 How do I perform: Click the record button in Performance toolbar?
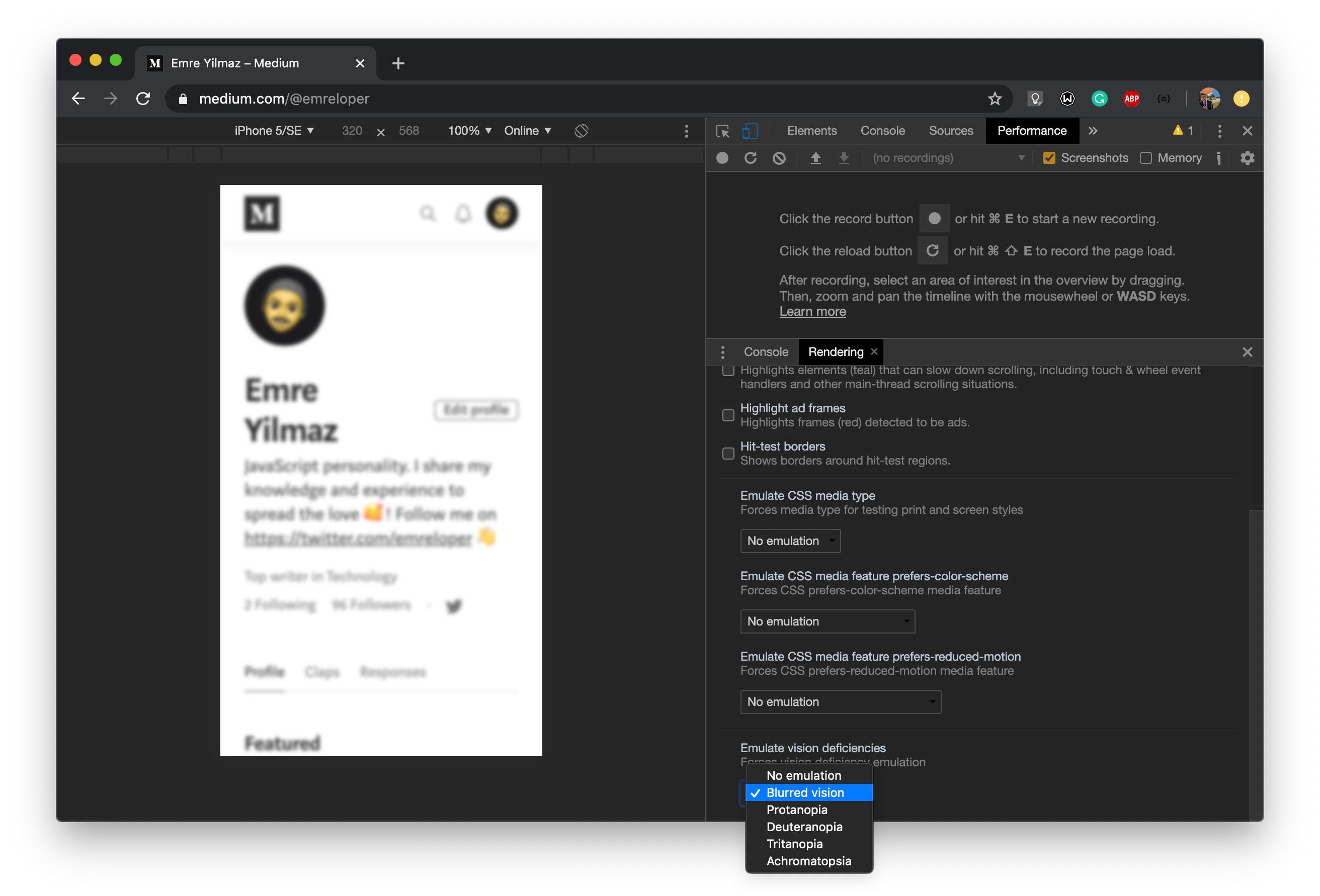pyautogui.click(x=722, y=158)
